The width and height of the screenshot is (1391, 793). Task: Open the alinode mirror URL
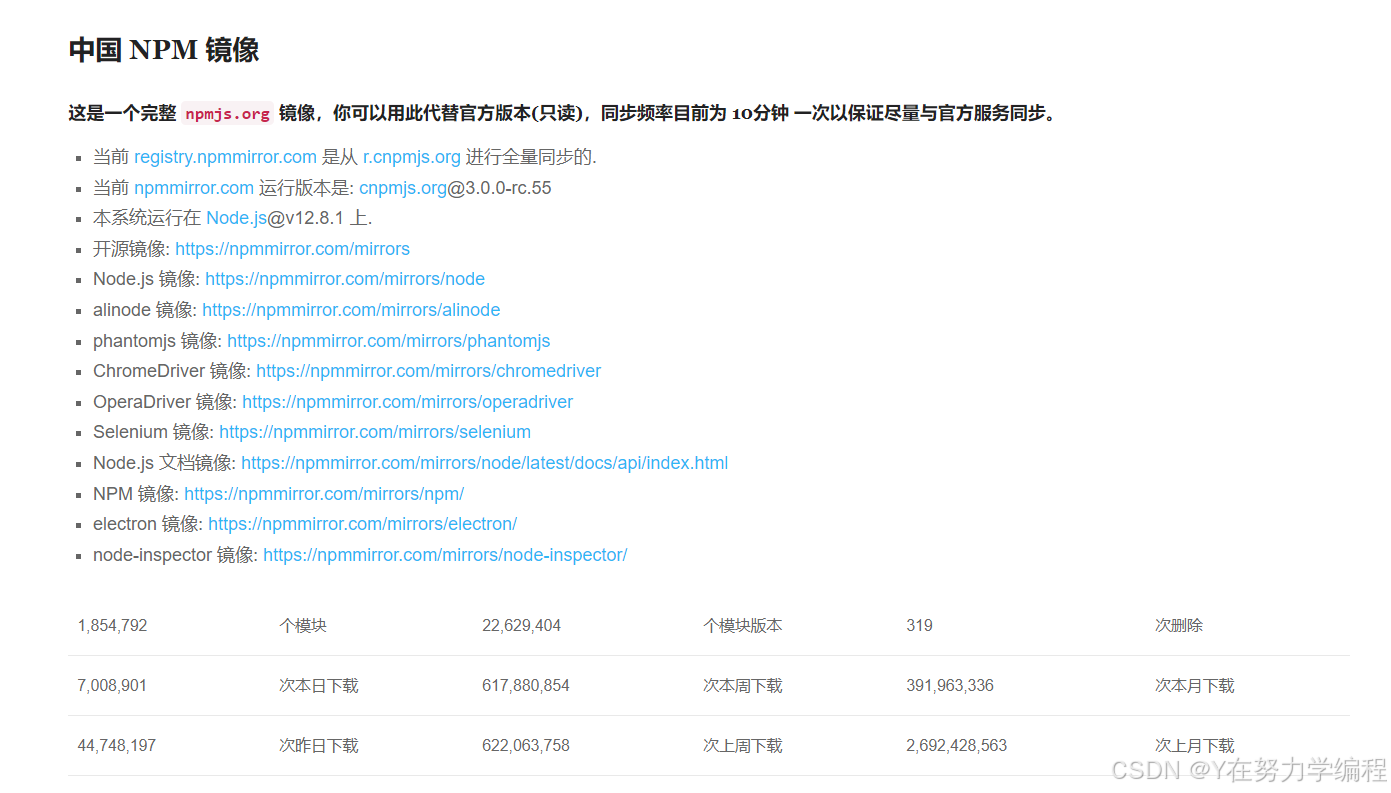[x=351, y=310]
